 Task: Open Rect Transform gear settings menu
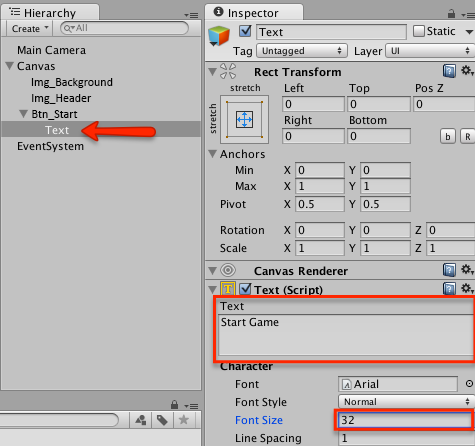(x=467, y=71)
